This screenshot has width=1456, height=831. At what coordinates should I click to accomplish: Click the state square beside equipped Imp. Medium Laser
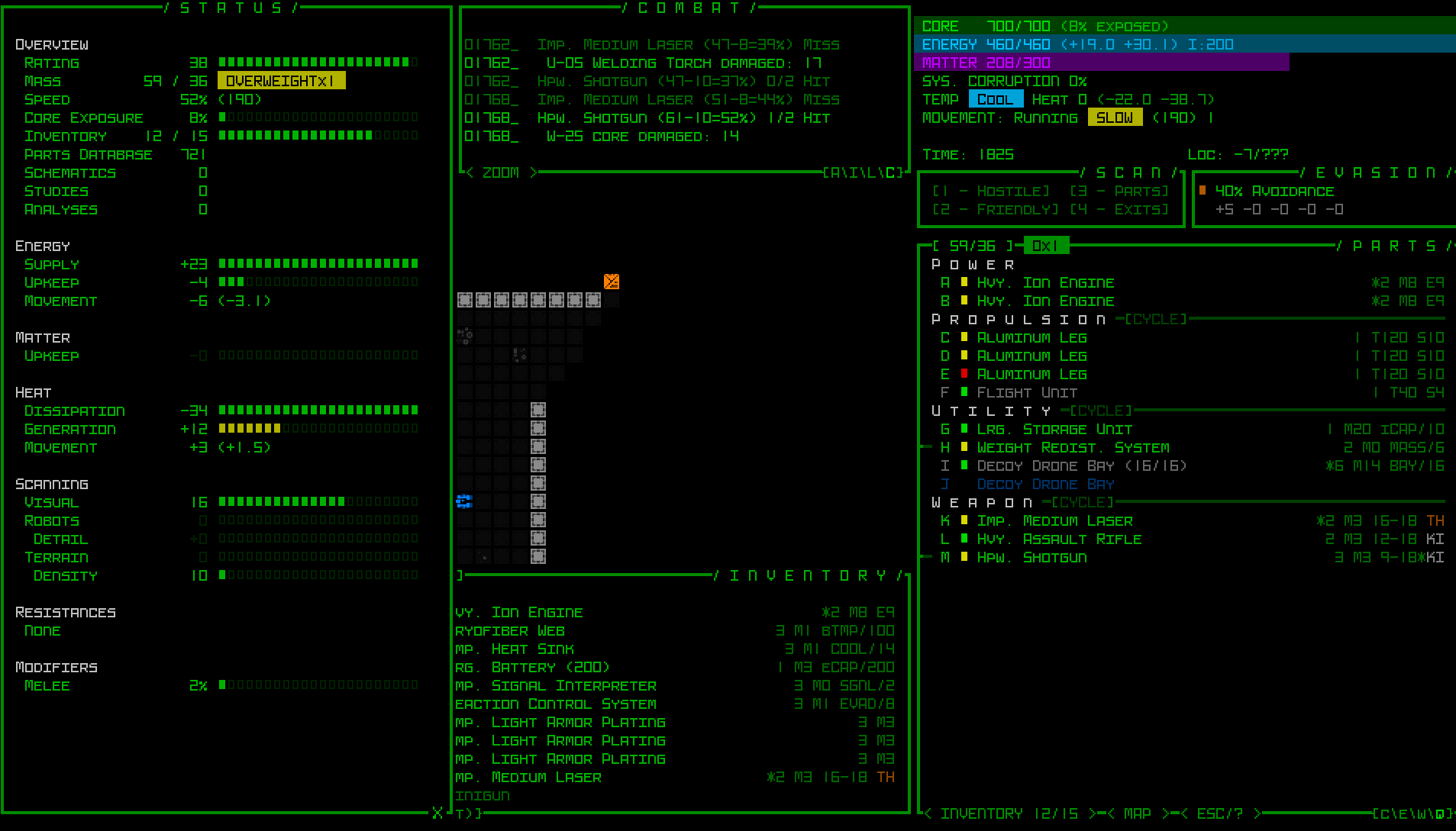[964, 520]
